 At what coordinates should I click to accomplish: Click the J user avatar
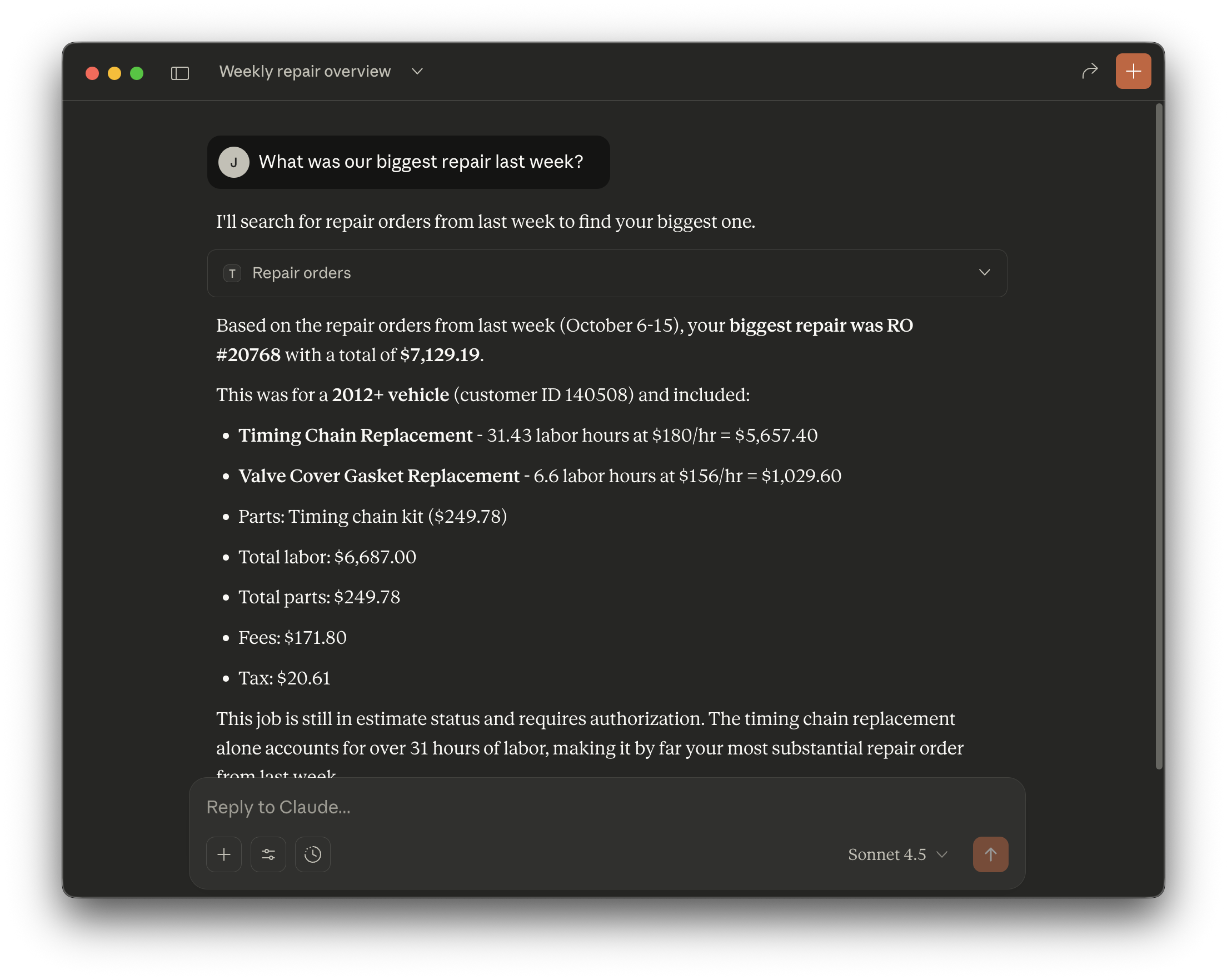click(x=233, y=162)
